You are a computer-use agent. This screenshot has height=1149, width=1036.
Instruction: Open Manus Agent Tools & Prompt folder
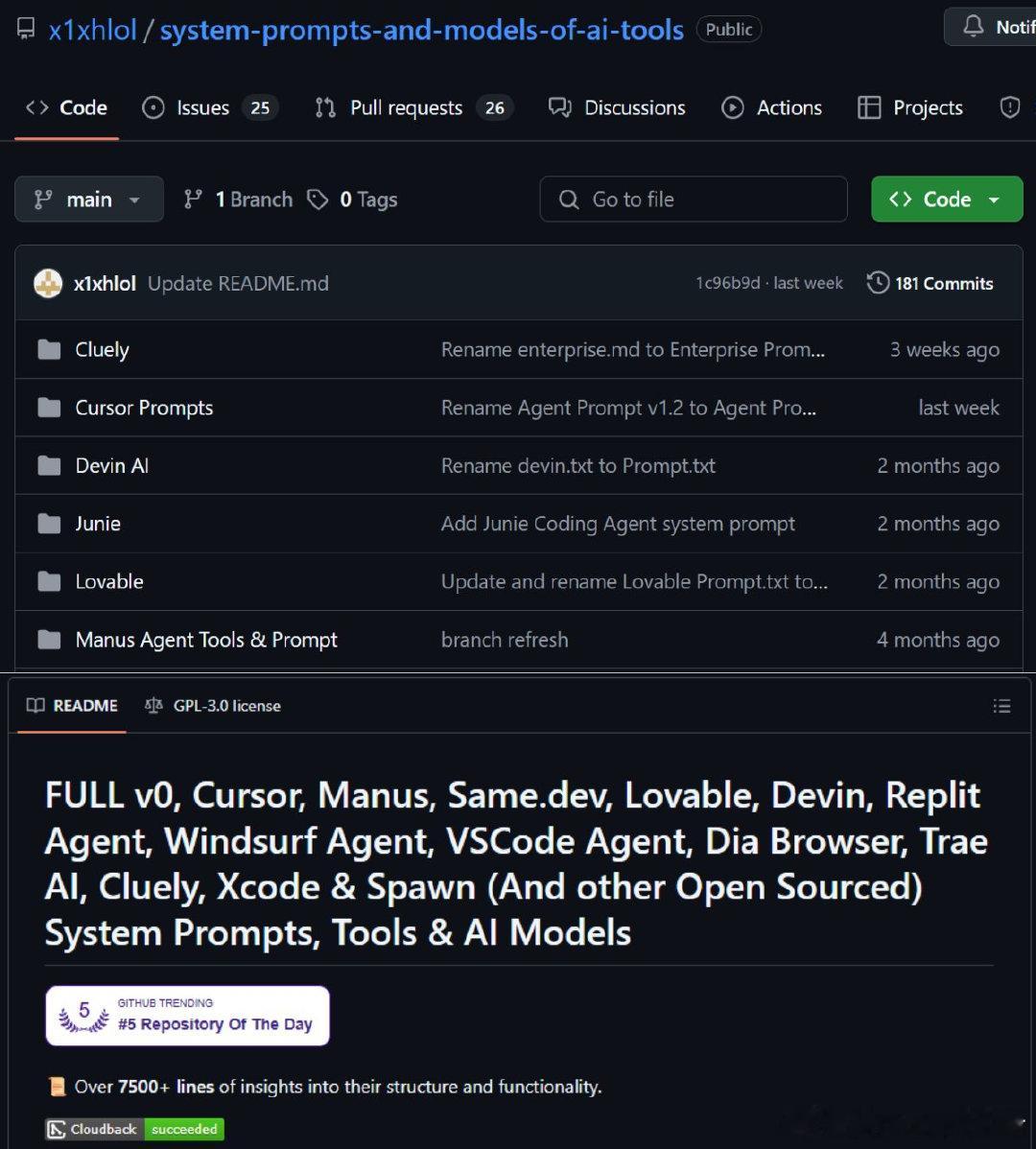[206, 640]
